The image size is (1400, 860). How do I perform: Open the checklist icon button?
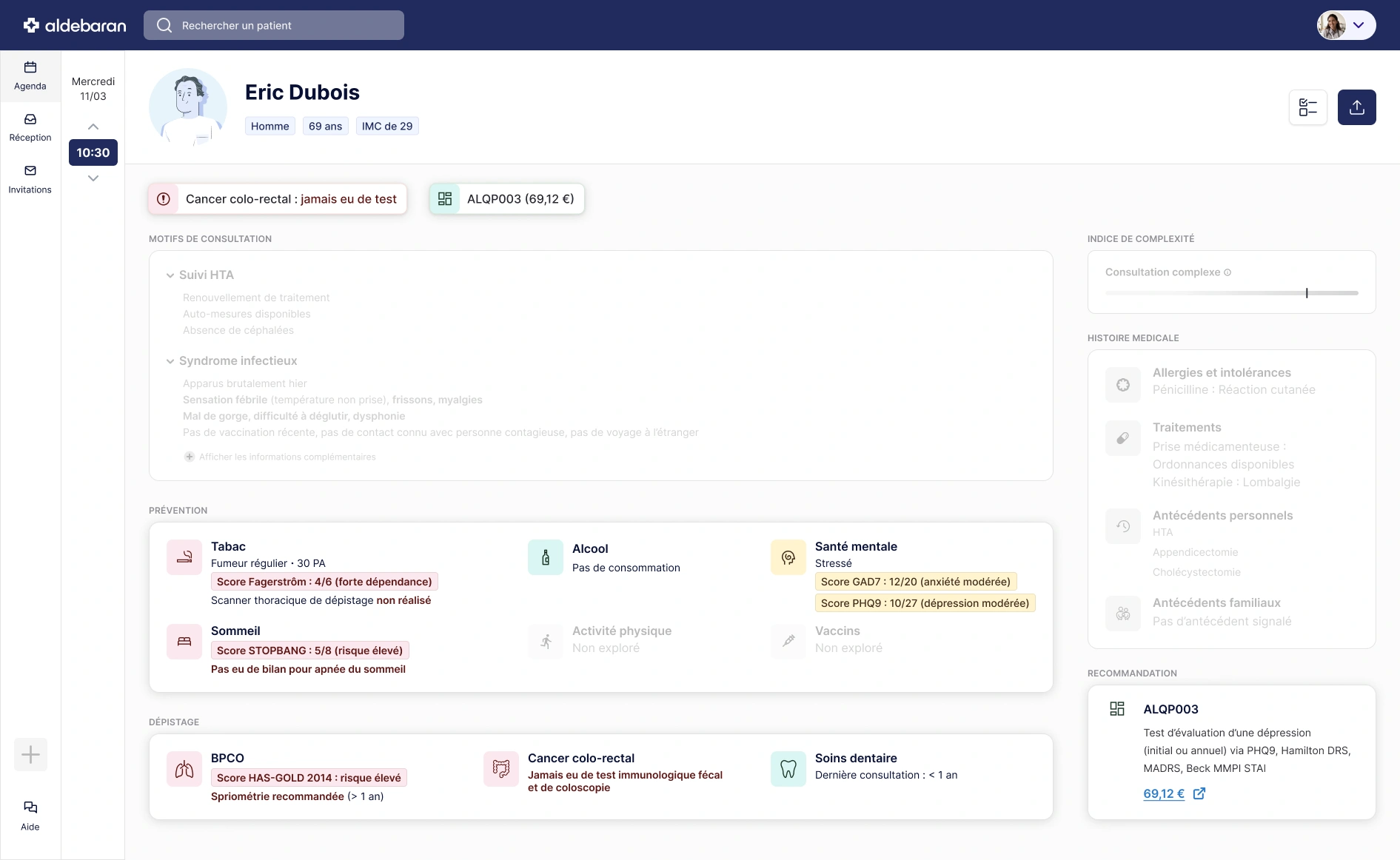tap(1308, 107)
